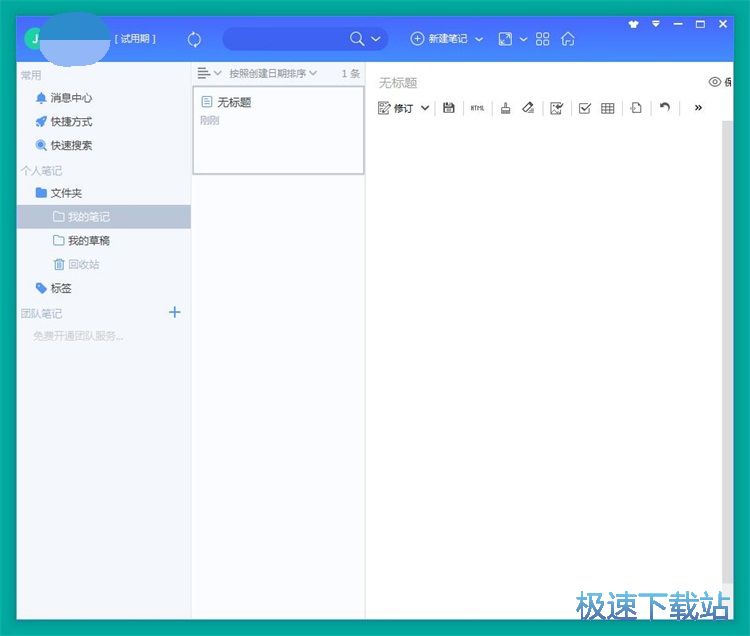The width and height of the screenshot is (750, 636).
Task: Click the eye view-mode icon
Action: click(x=715, y=82)
